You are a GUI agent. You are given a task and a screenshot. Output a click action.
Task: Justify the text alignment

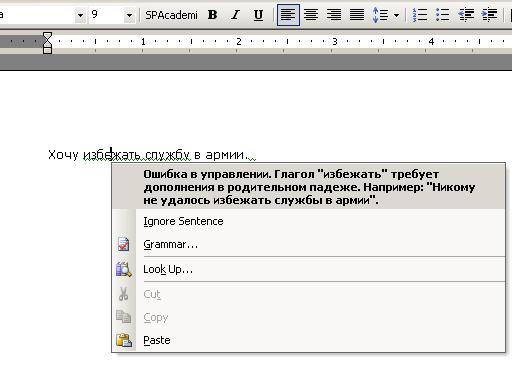[357, 15]
